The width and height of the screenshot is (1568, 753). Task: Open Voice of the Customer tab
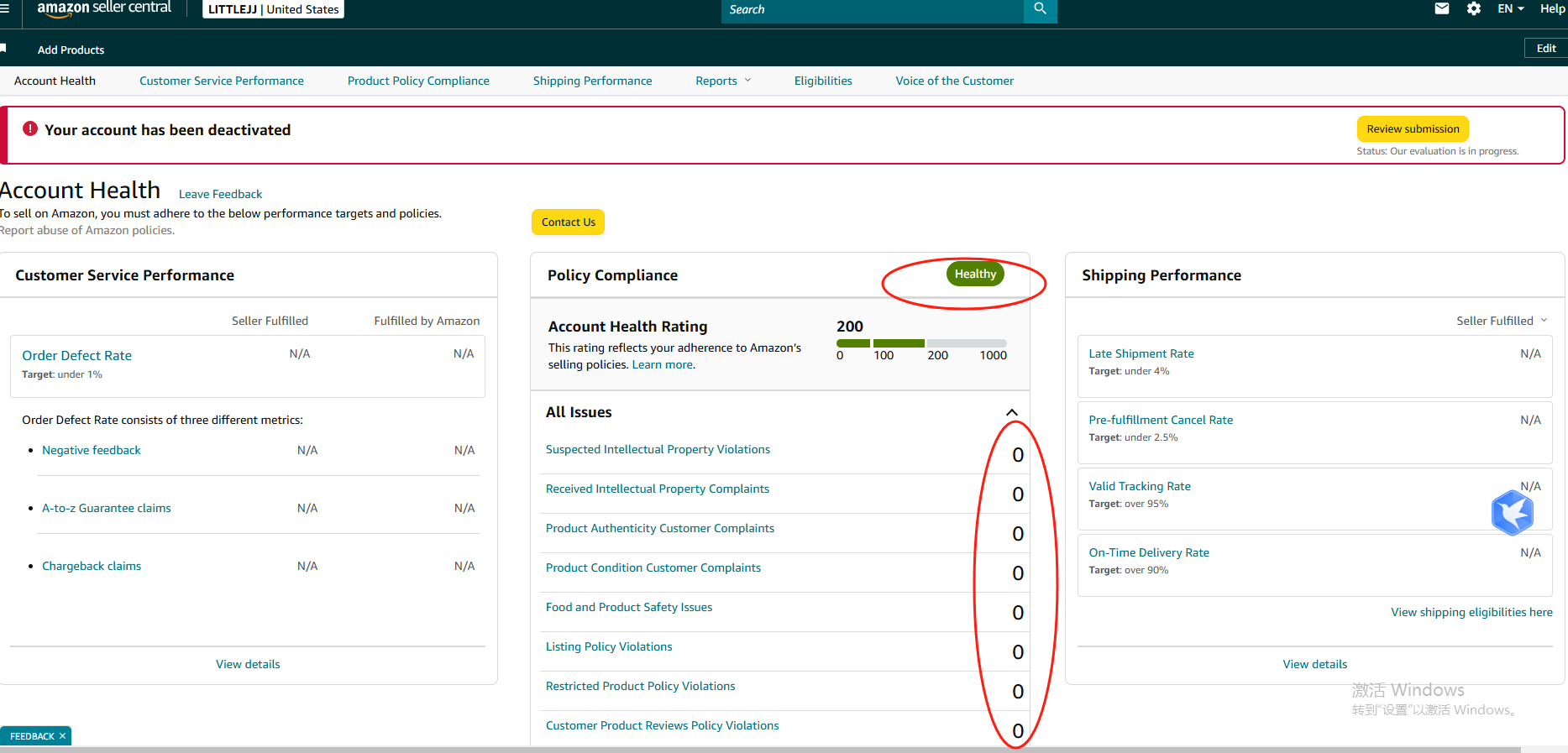pyautogui.click(x=954, y=81)
